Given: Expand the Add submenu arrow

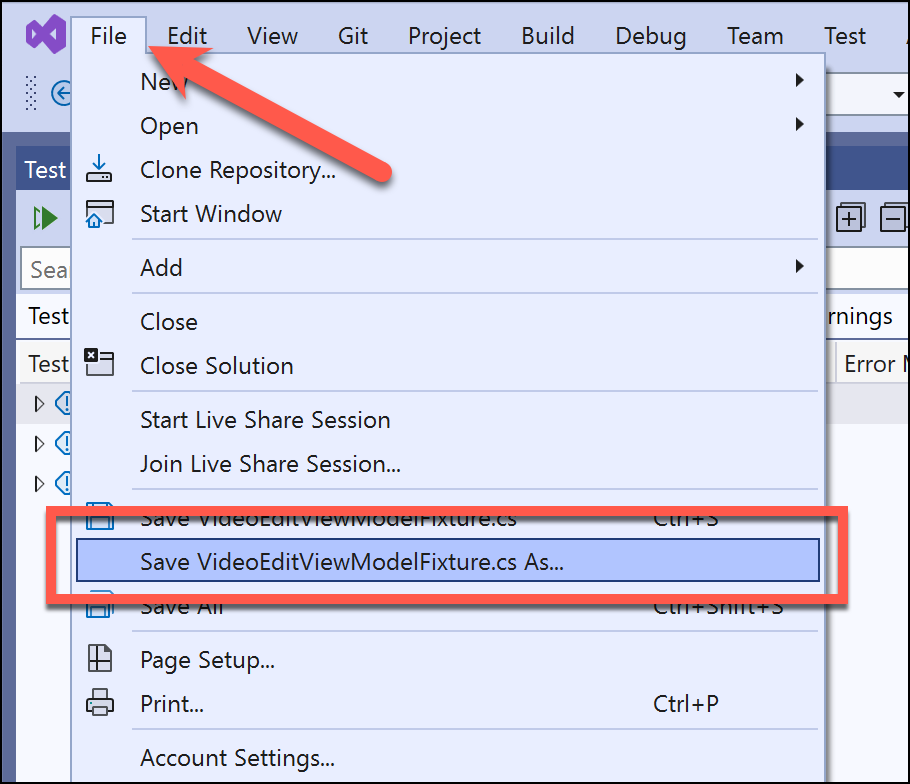Looking at the screenshot, I should pos(800,266).
